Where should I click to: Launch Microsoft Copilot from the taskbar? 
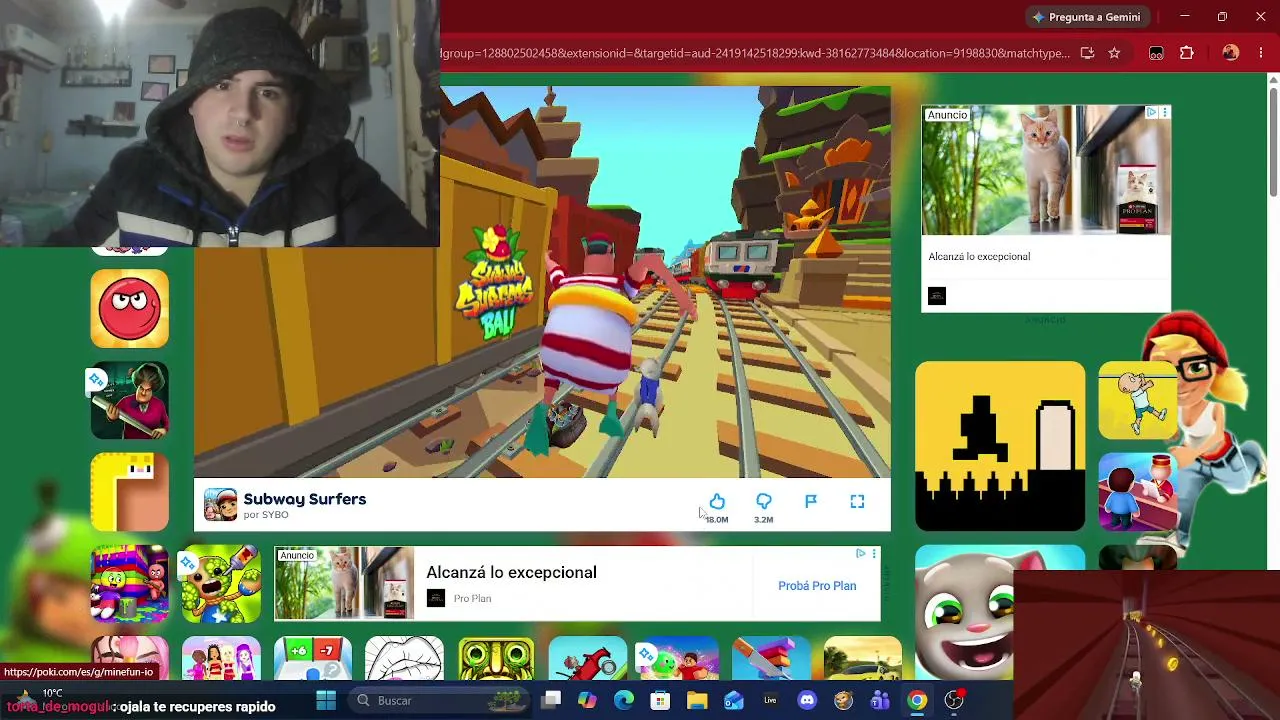[587, 701]
